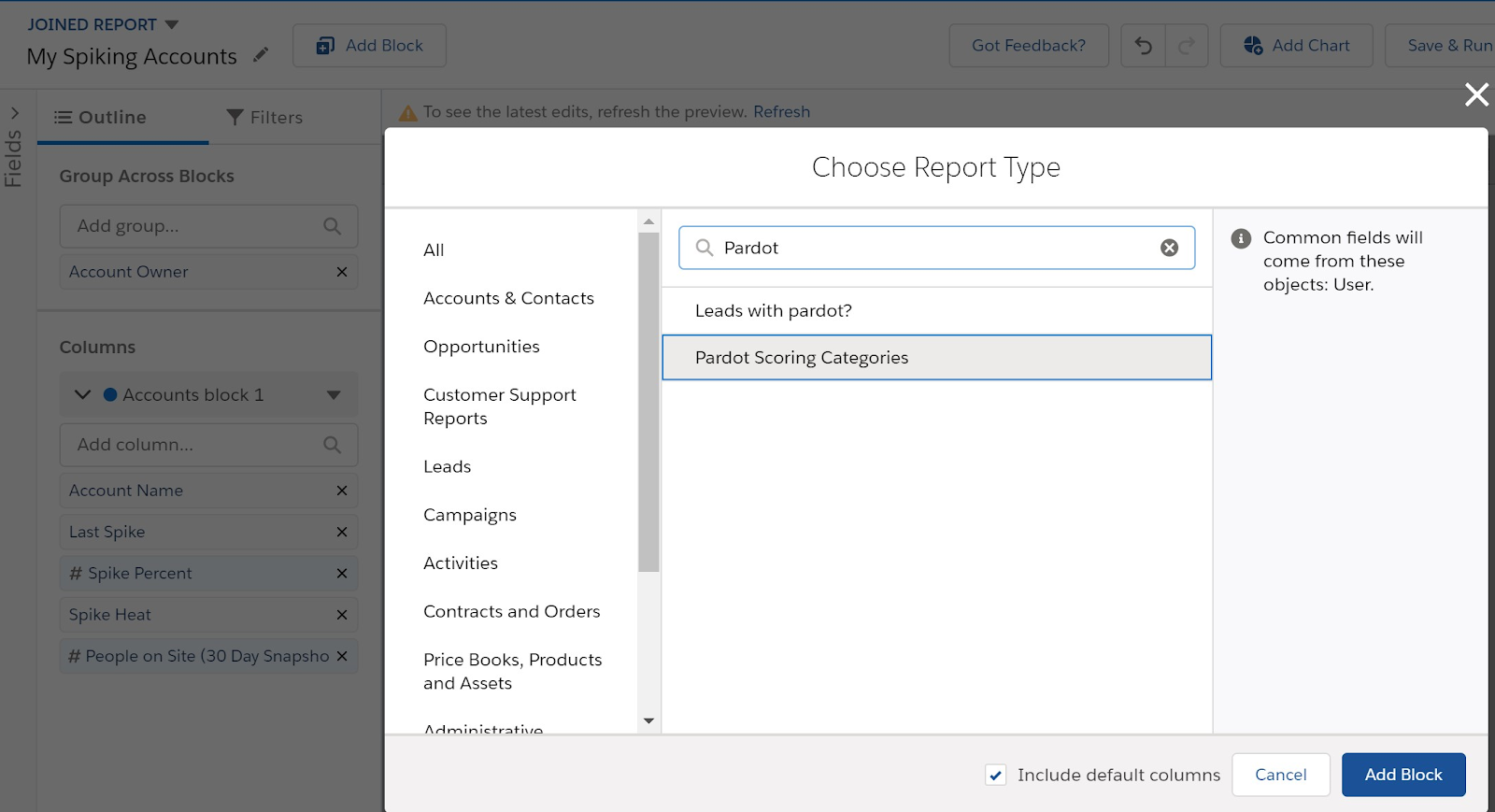Viewport: 1495px width, 812px height.
Task: Click the Add Chart button
Action: click(x=1296, y=46)
